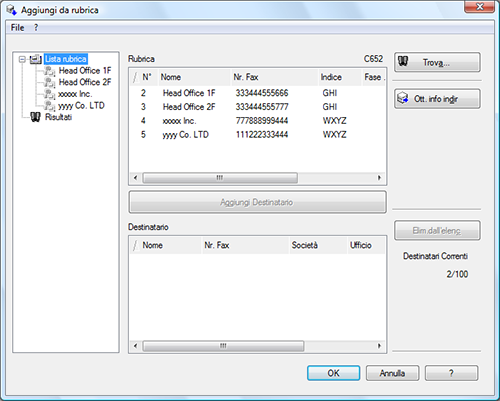Image resolution: width=500 pixels, height=401 pixels.
Task: Click the ? help button at bottom
Action: [451, 373]
